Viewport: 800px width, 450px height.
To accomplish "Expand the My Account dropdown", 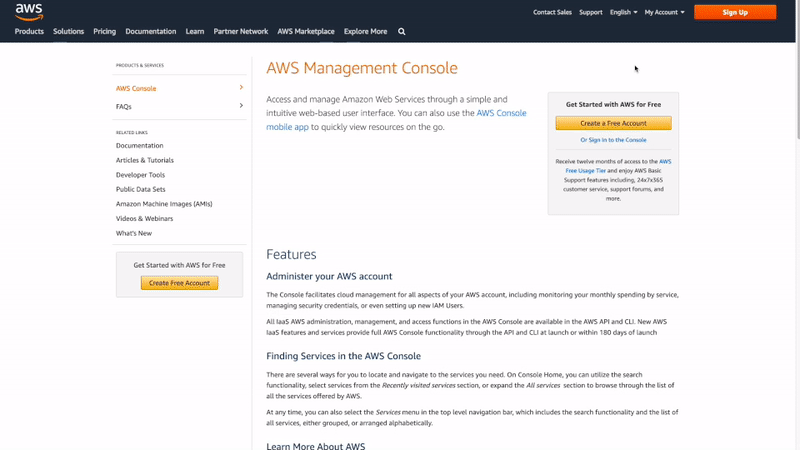I will point(664,12).
